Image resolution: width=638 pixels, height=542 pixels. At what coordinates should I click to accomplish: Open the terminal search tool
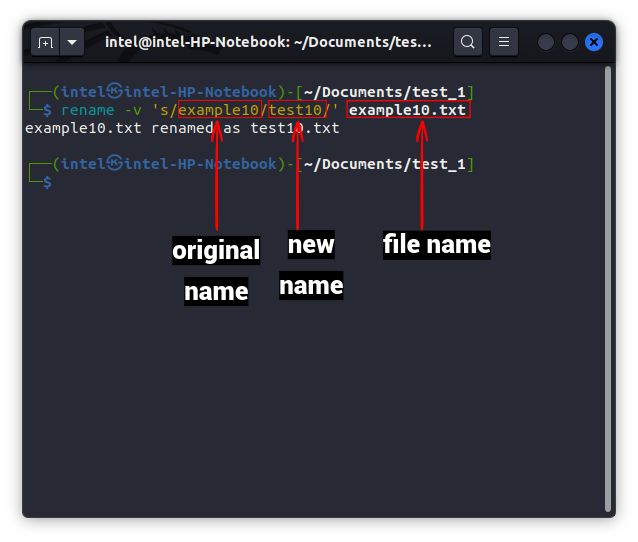[x=467, y=42]
